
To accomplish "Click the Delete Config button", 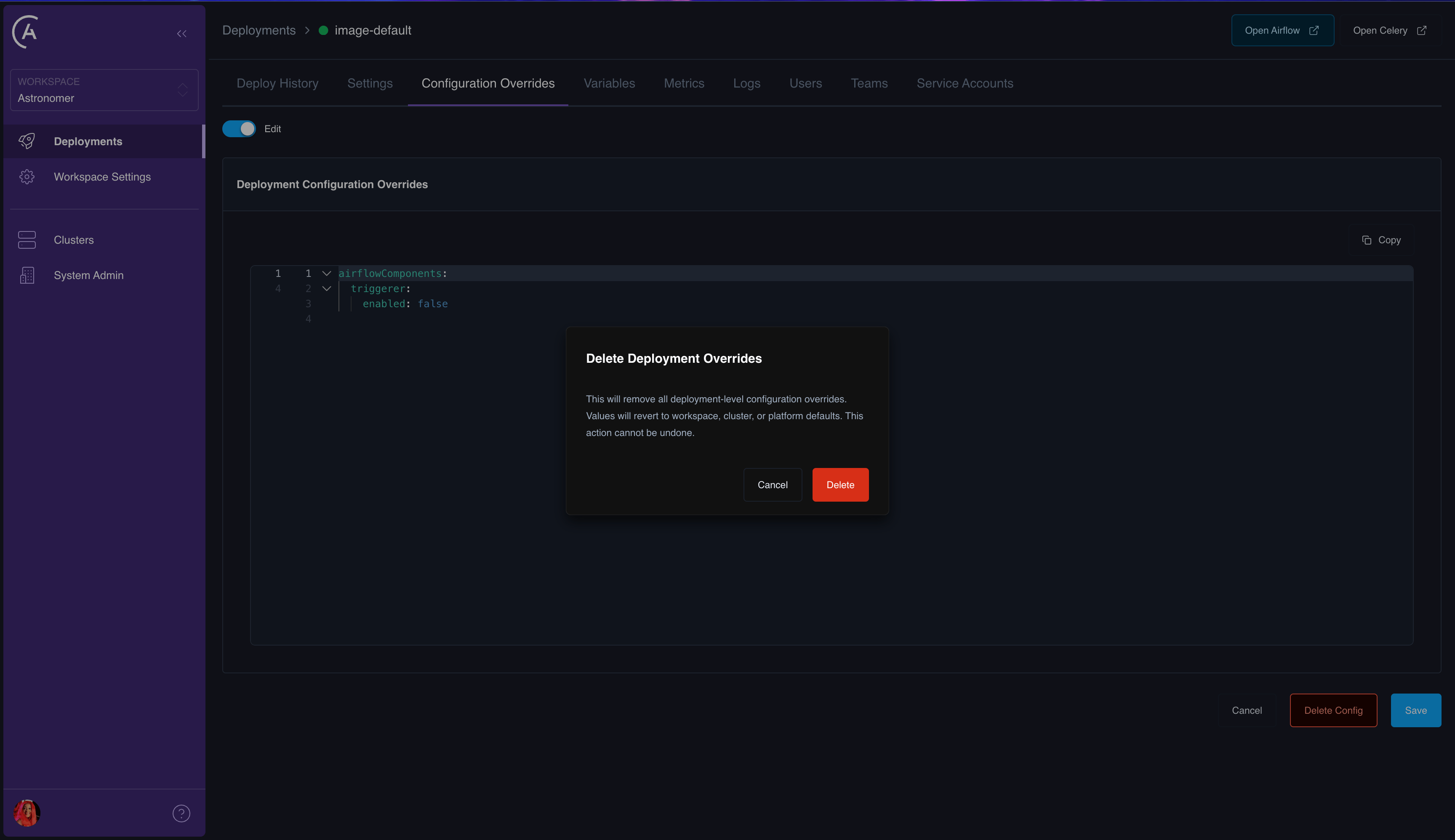I will pos(1333,710).
